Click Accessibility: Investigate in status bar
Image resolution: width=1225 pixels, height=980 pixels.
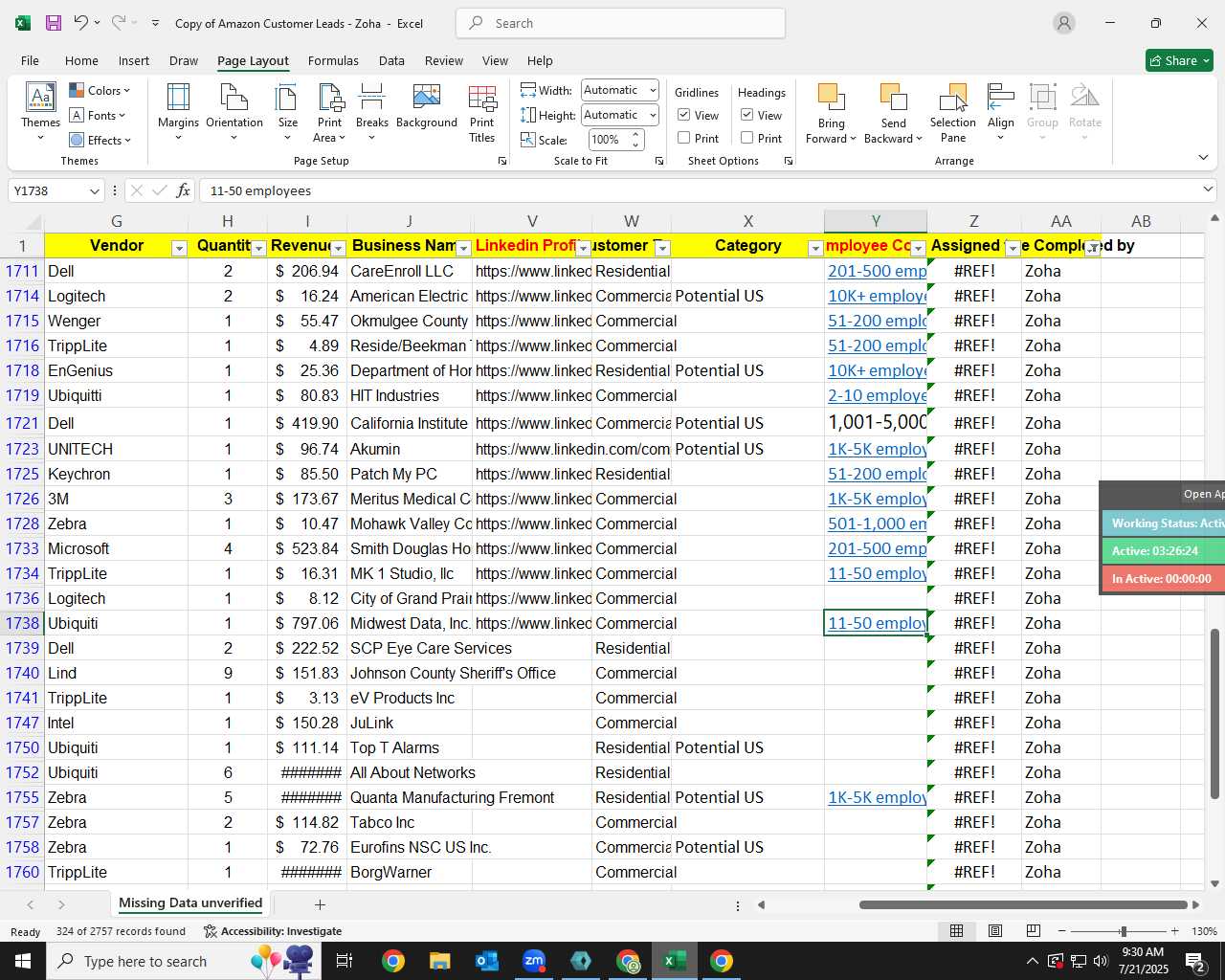pos(273,931)
